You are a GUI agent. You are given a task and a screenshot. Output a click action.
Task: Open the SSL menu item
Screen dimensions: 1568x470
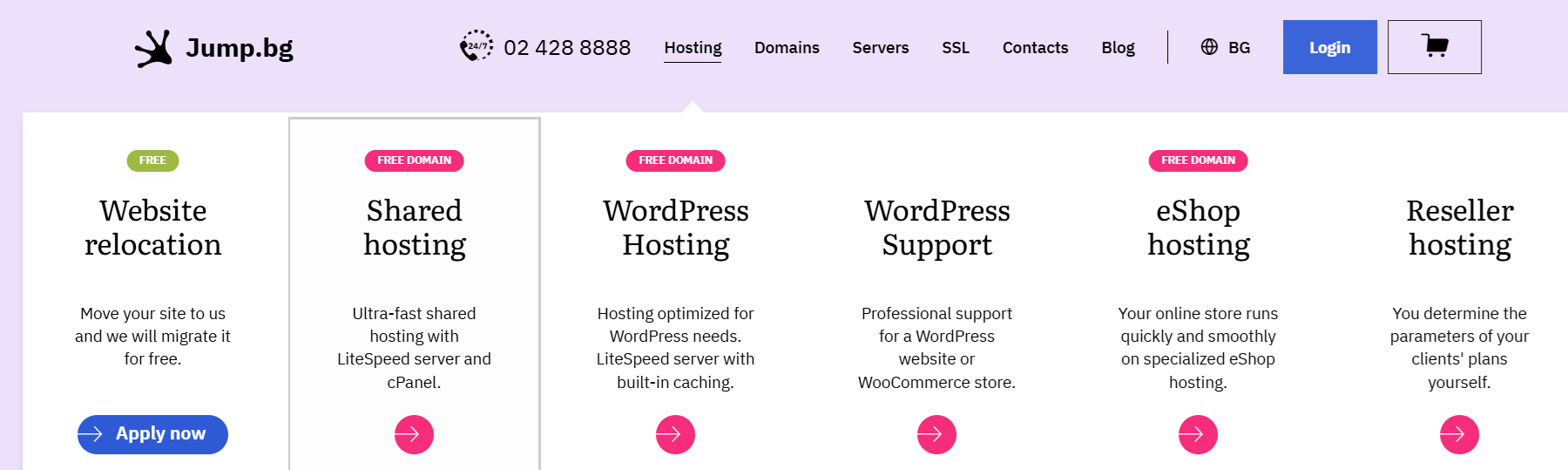956,48
